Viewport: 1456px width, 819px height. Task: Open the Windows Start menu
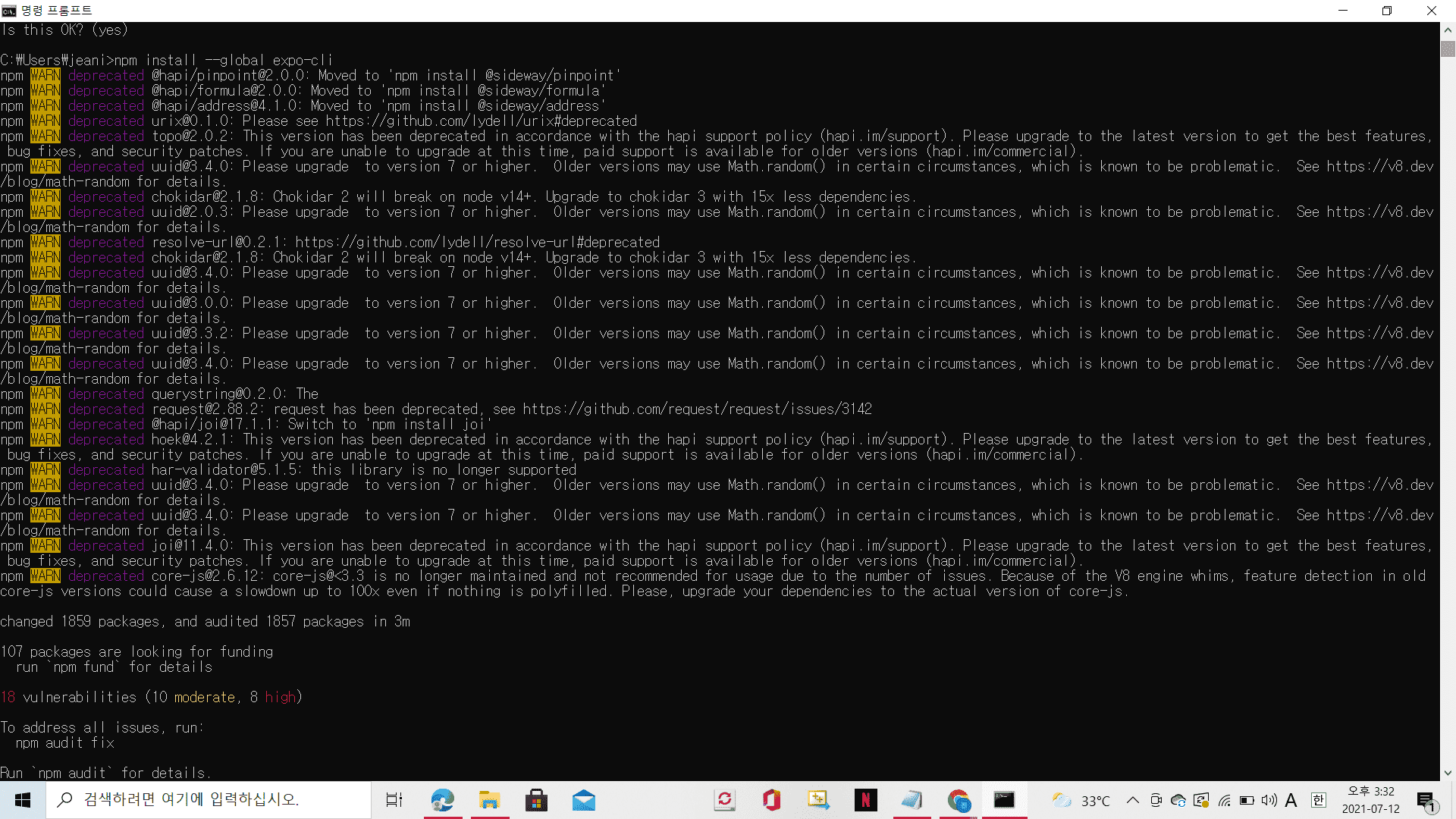(22, 800)
